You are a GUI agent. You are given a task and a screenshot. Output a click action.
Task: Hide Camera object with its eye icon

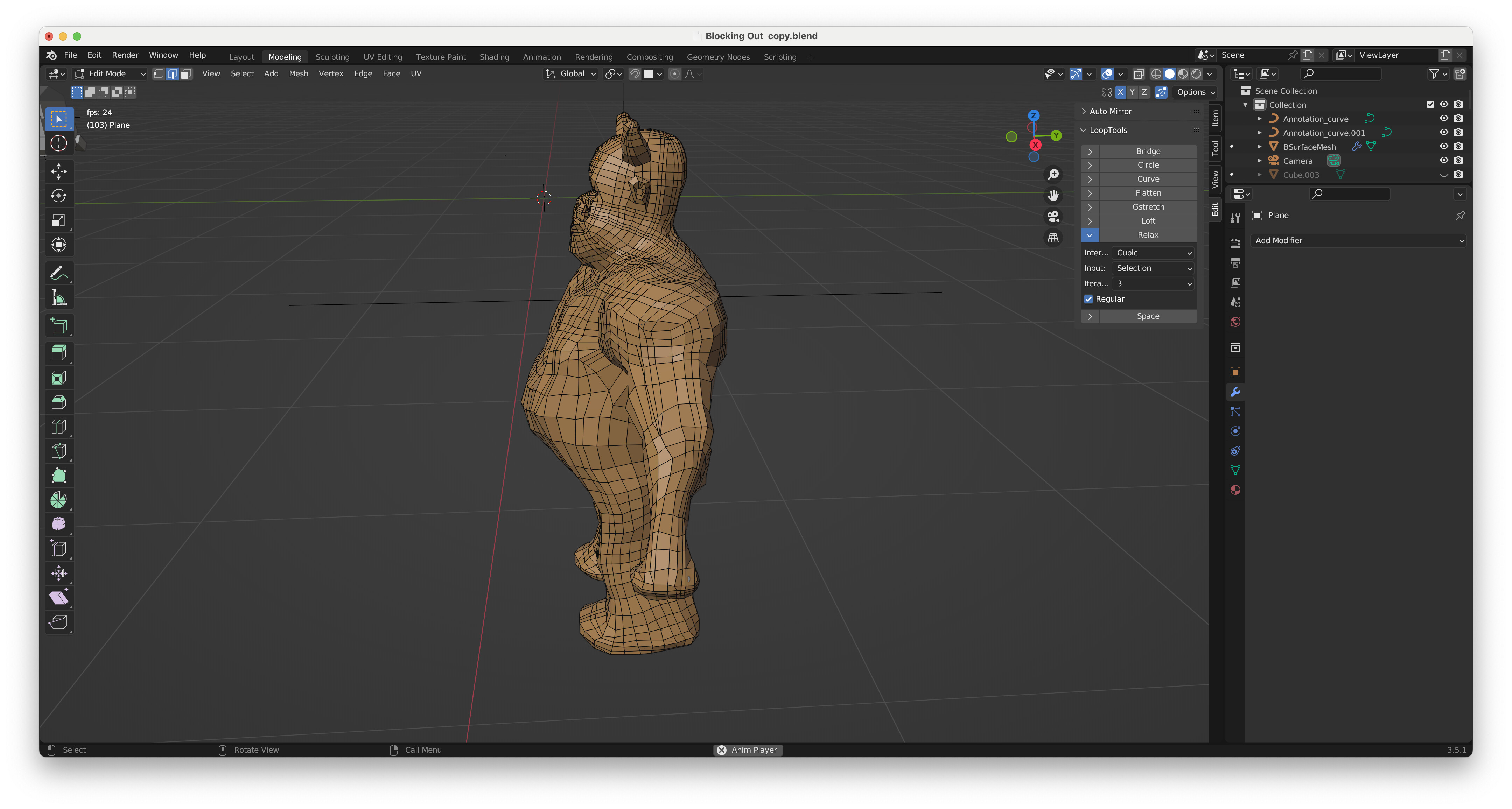pyautogui.click(x=1444, y=160)
